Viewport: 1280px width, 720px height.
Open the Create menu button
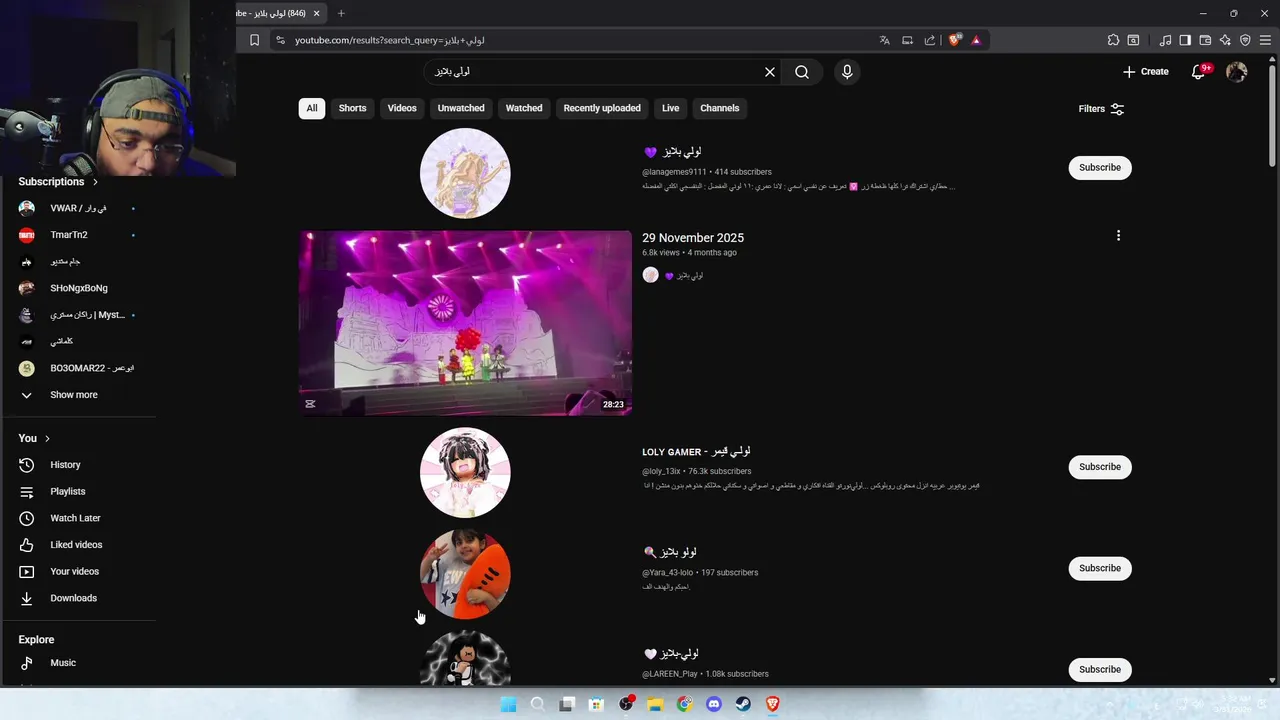1146,72
